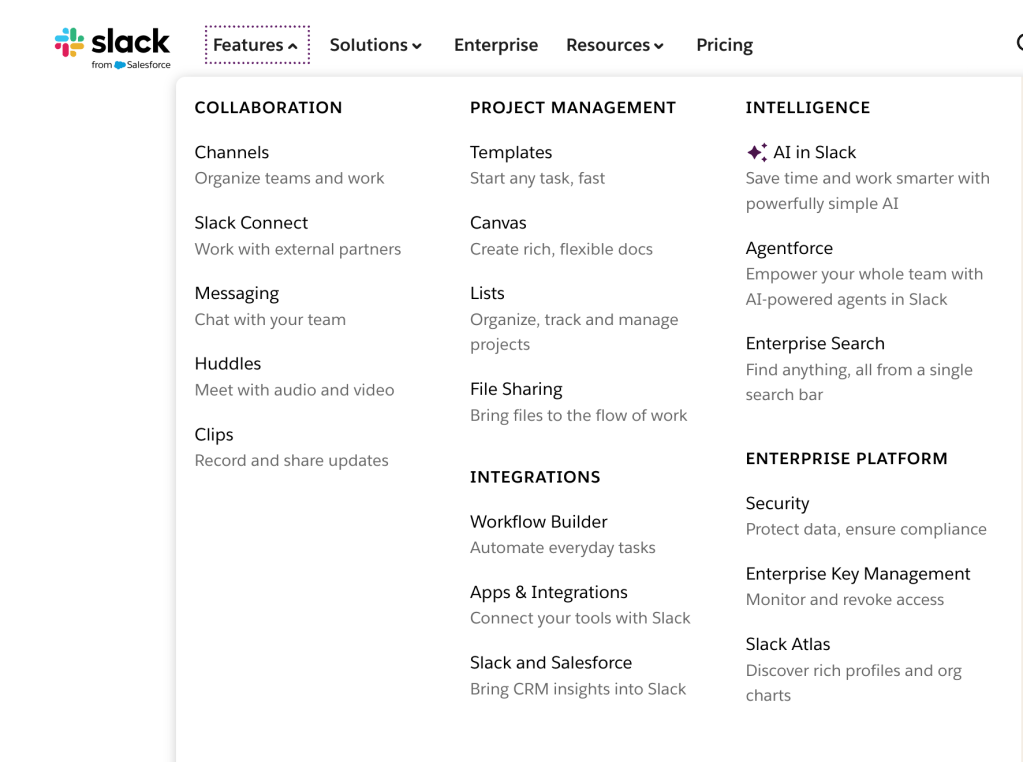Click the AI in Slack sparkle icon

(757, 153)
